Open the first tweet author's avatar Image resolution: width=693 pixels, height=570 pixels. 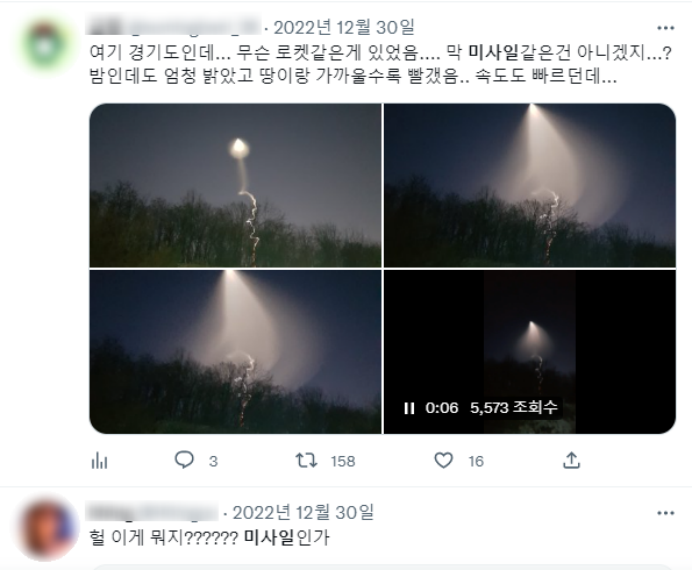[x=46, y=45]
